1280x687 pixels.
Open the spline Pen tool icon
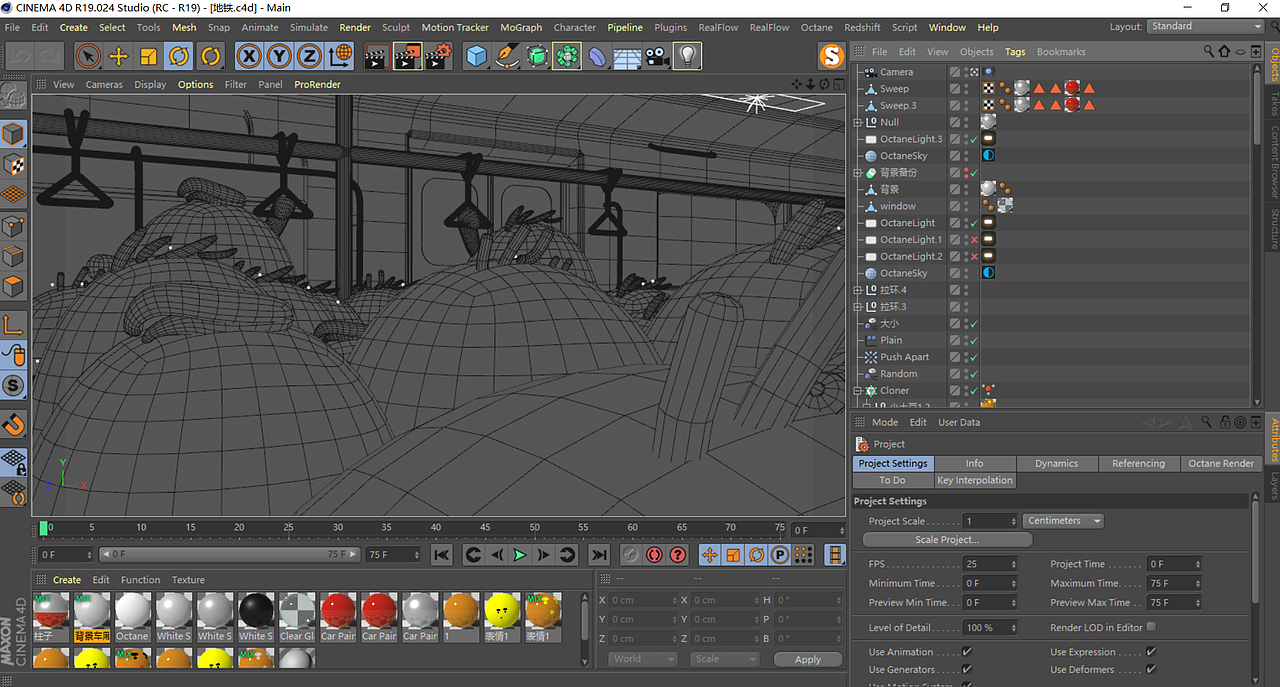(x=507, y=56)
